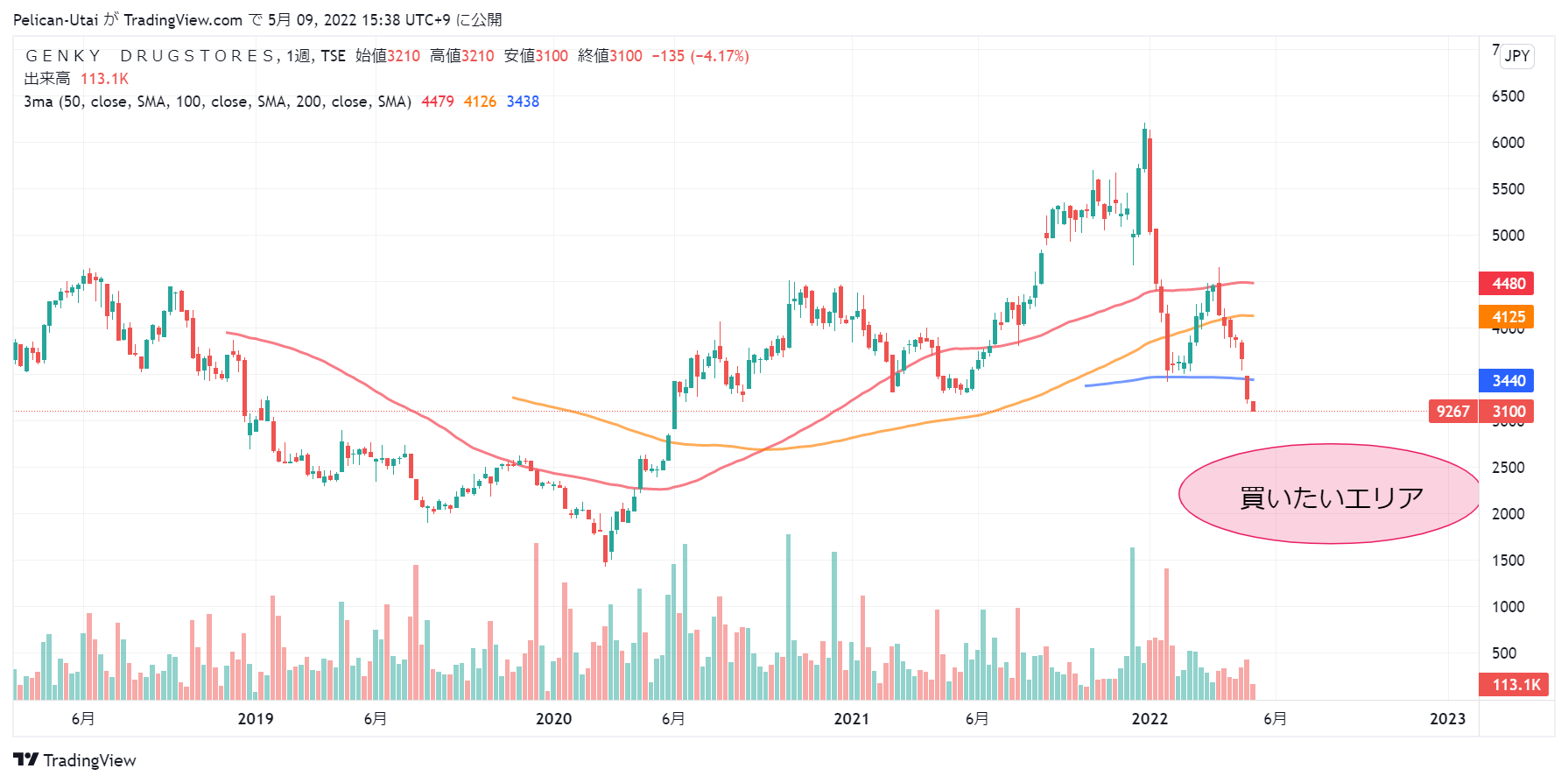Click the 高値3210 high price text
Screen dimensions: 1568x783
(462, 56)
